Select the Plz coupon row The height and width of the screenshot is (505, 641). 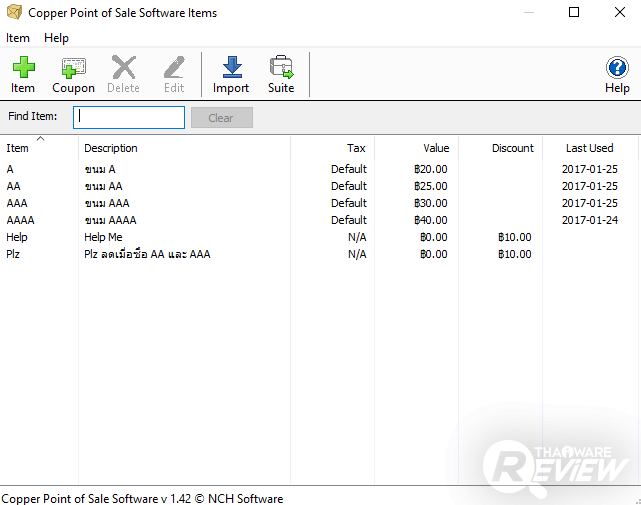pos(319,254)
